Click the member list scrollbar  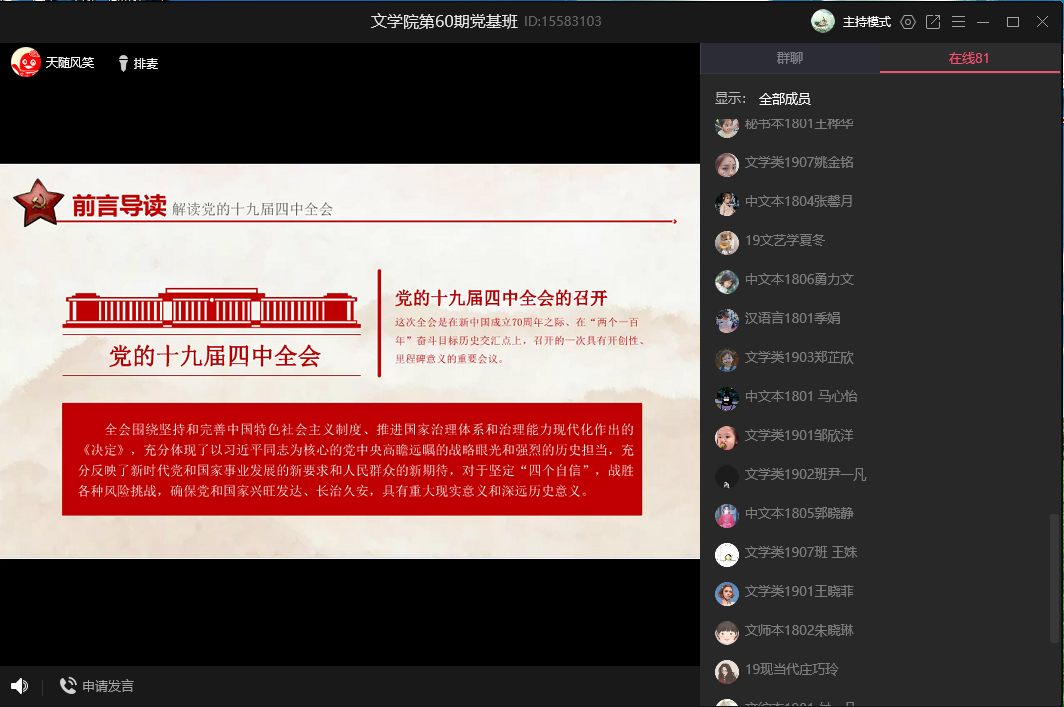tap(1053, 578)
